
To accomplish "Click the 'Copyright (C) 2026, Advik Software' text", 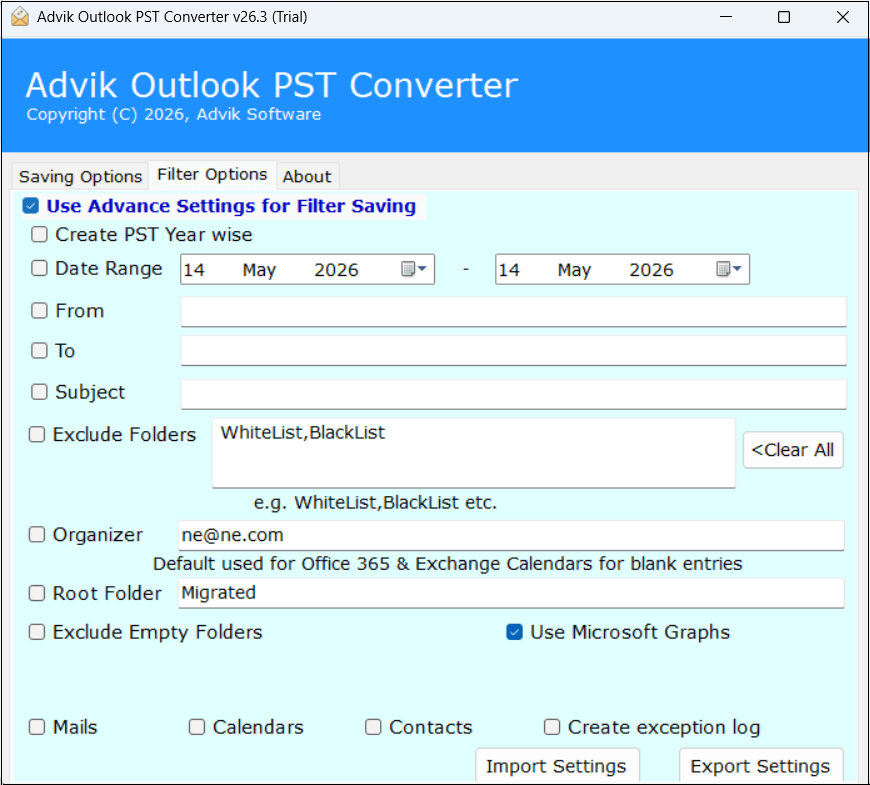I will pyautogui.click(x=174, y=114).
